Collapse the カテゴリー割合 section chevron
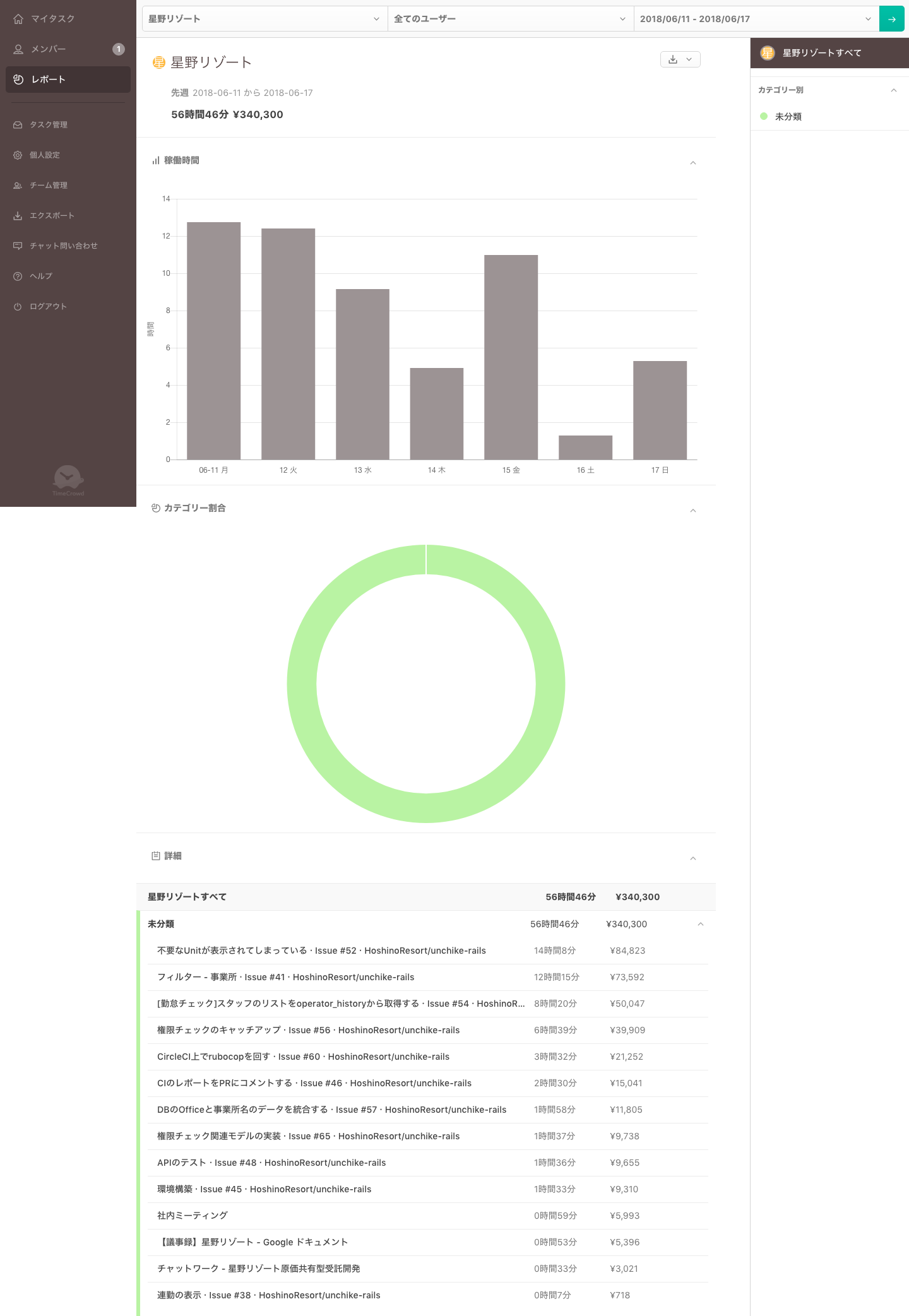 (693, 511)
